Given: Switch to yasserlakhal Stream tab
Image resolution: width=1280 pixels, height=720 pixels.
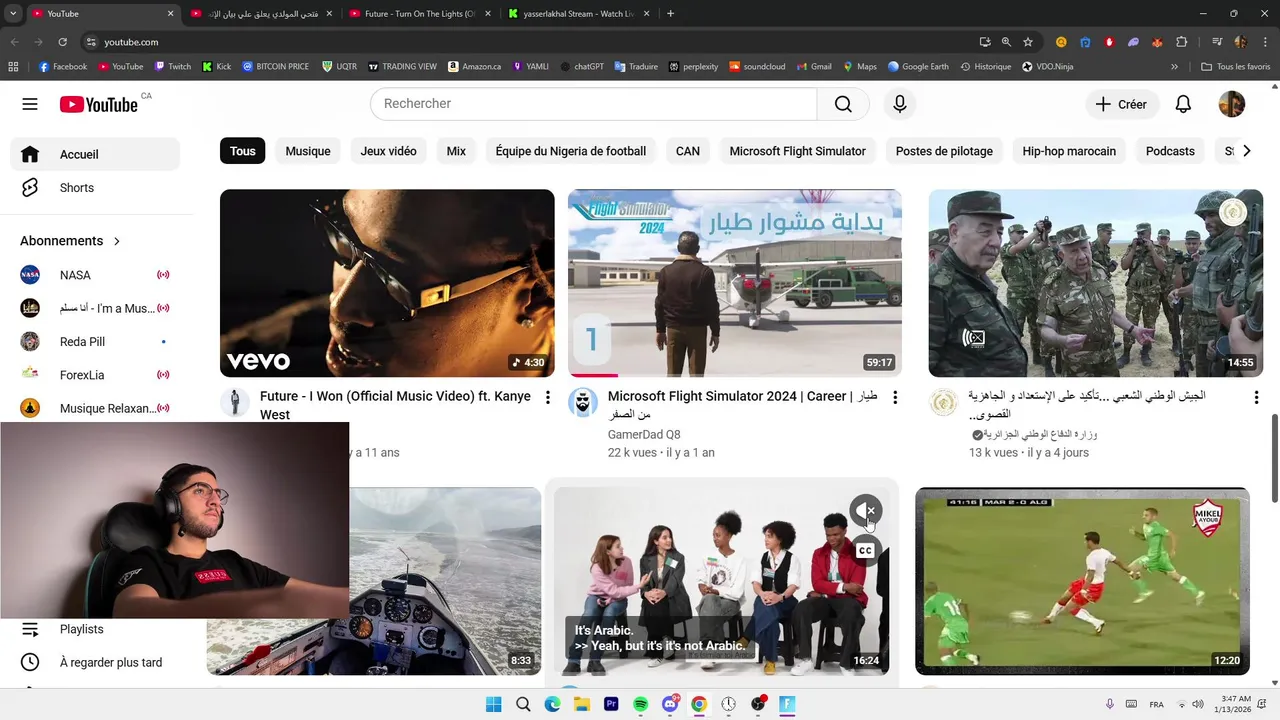Looking at the screenshot, I should point(580,14).
